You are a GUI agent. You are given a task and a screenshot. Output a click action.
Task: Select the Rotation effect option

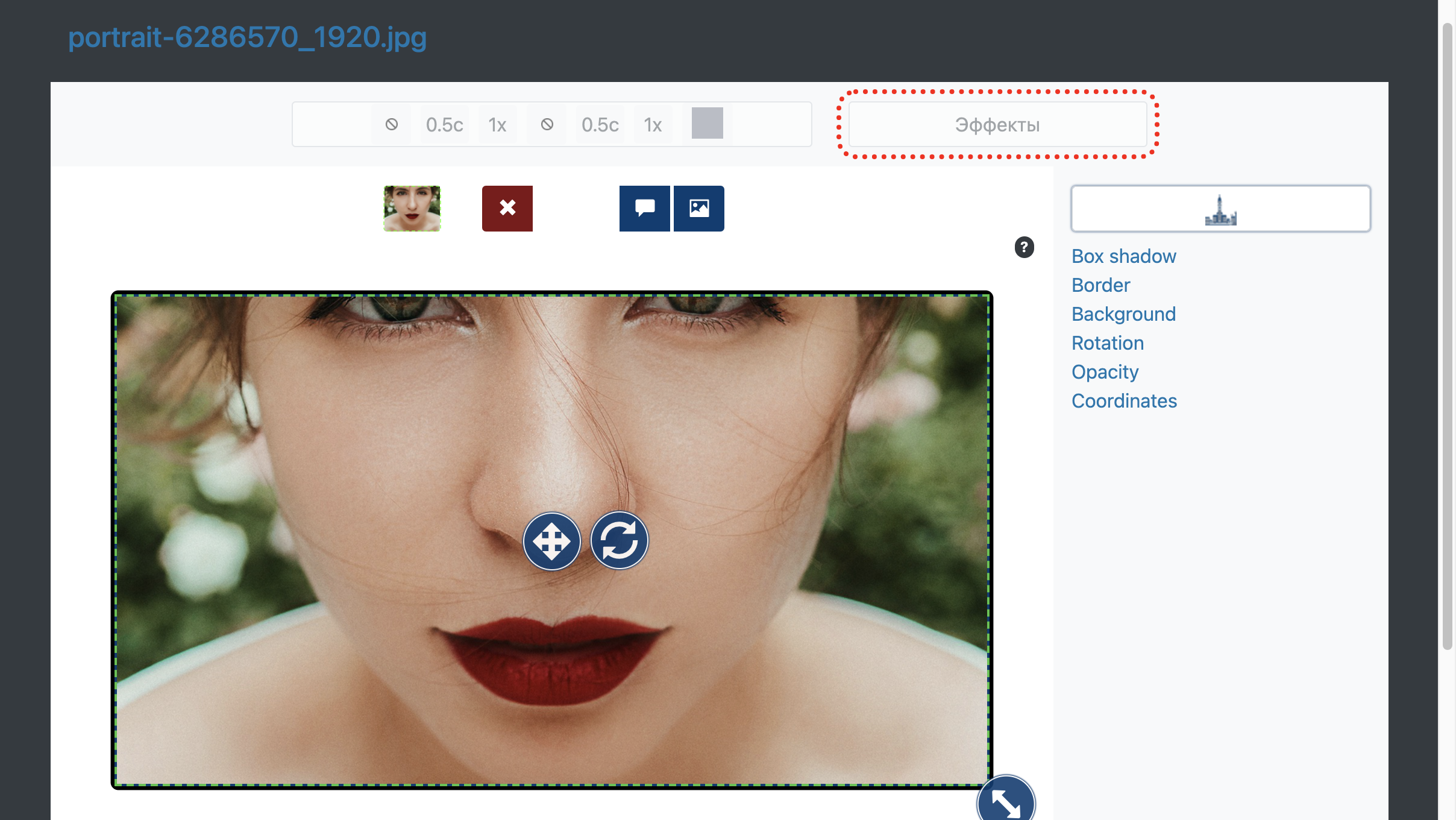click(x=1108, y=342)
